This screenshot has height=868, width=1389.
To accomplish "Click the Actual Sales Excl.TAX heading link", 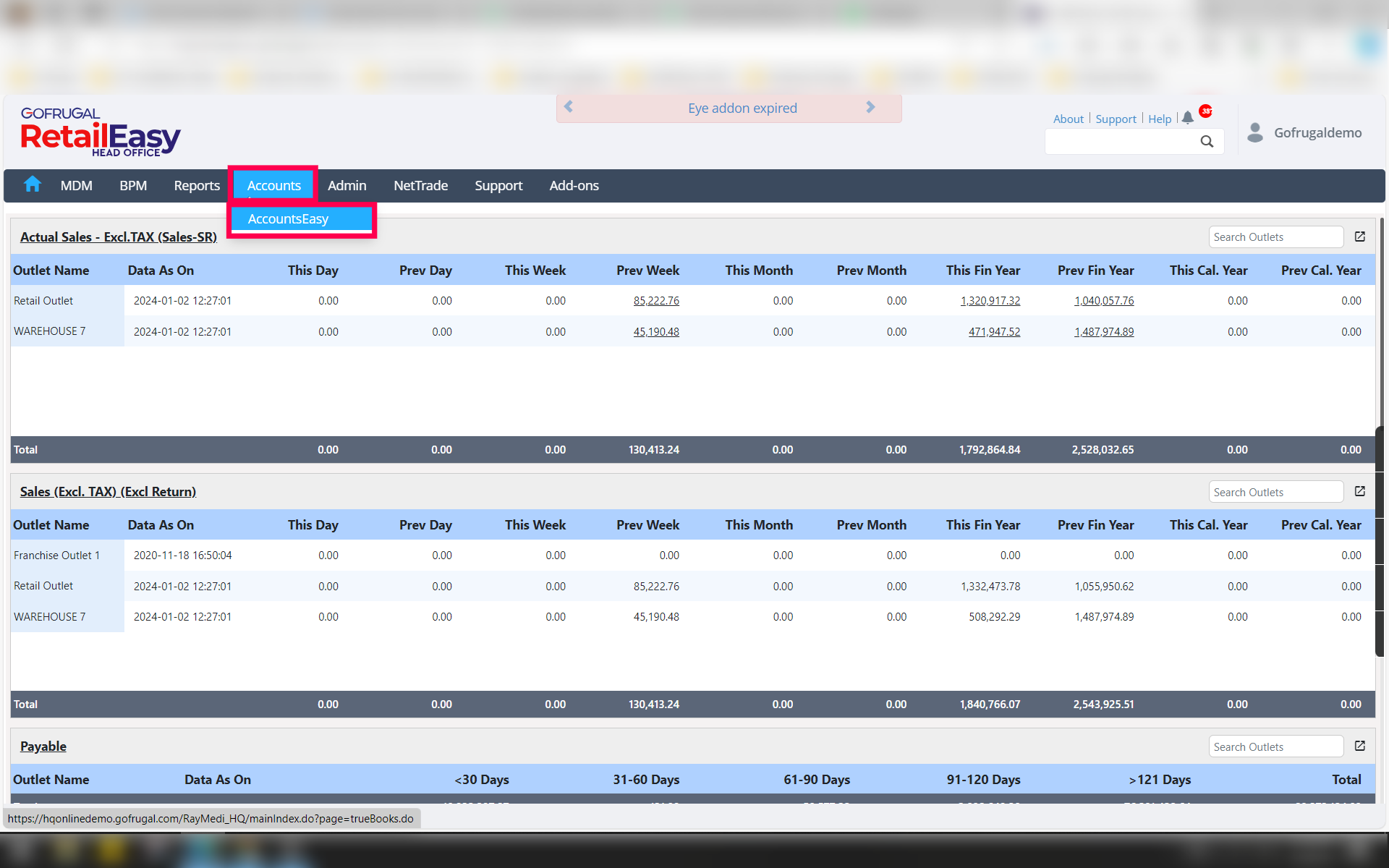I will click(119, 237).
